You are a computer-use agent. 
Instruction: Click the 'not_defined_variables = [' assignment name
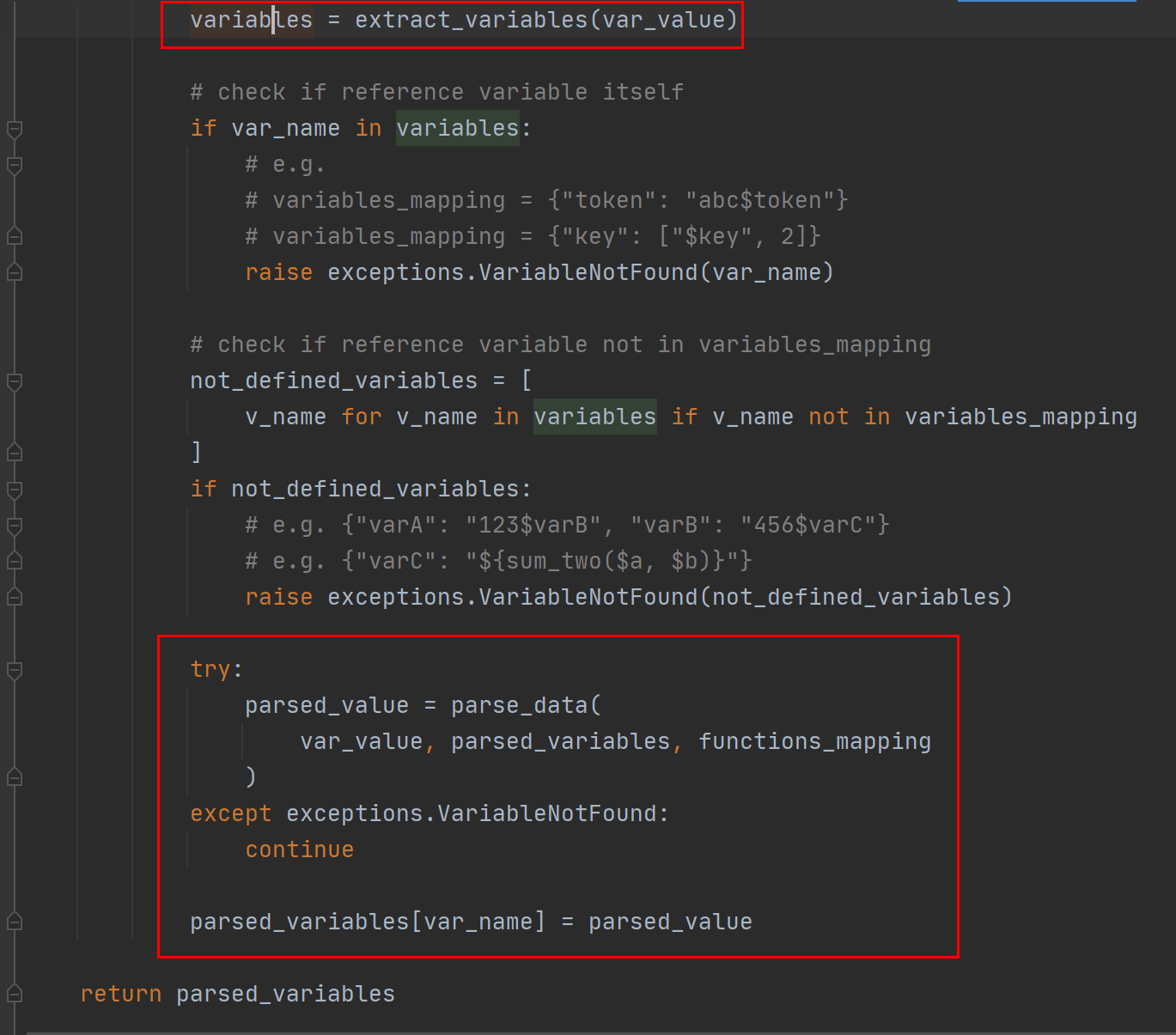333,381
